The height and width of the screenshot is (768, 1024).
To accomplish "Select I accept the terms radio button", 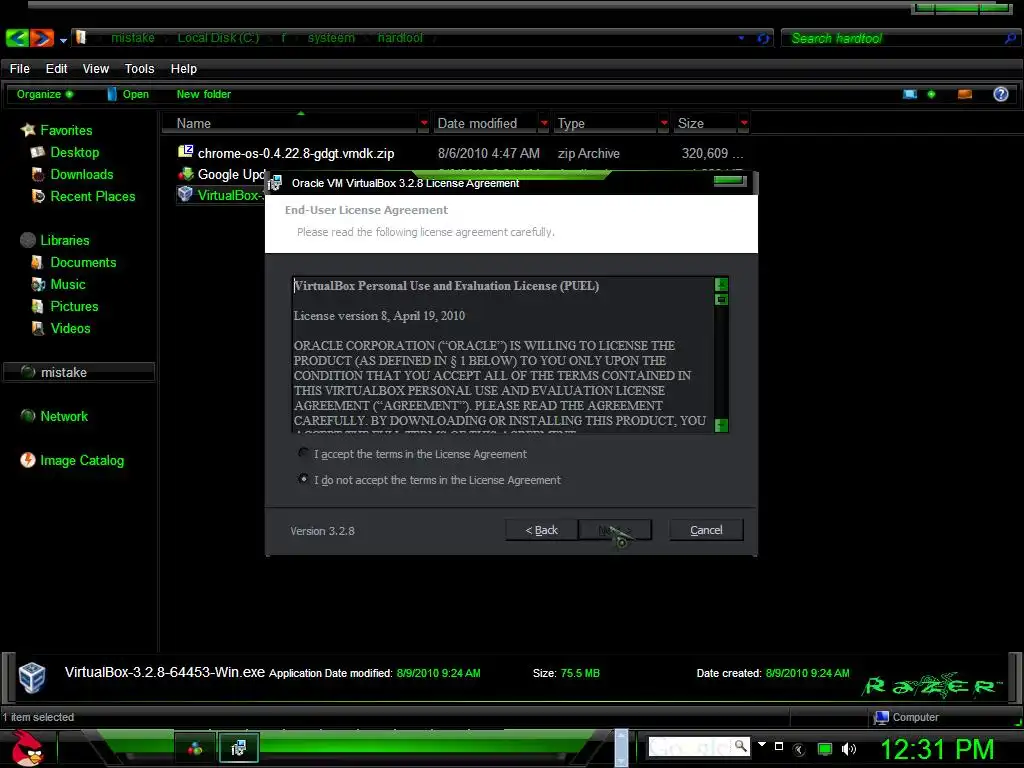I will tap(303, 453).
